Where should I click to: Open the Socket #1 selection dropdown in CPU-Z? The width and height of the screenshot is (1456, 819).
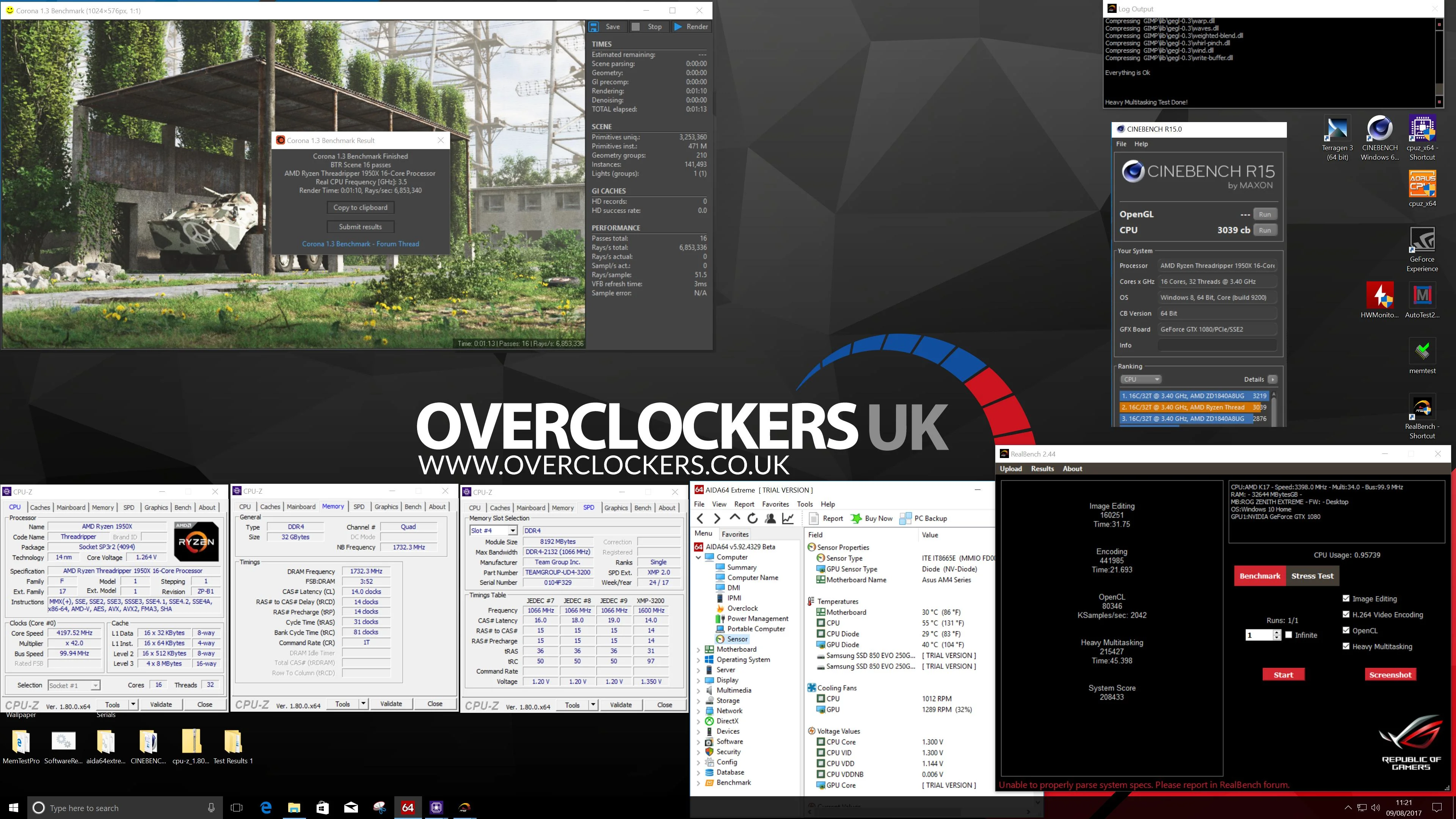click(x=95, y=686)
